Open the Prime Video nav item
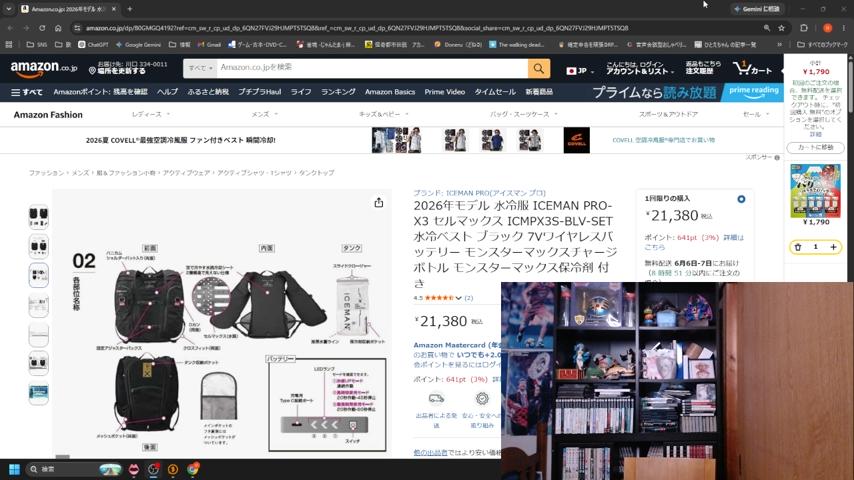This screenshot has width=854, height=480. 444,92
